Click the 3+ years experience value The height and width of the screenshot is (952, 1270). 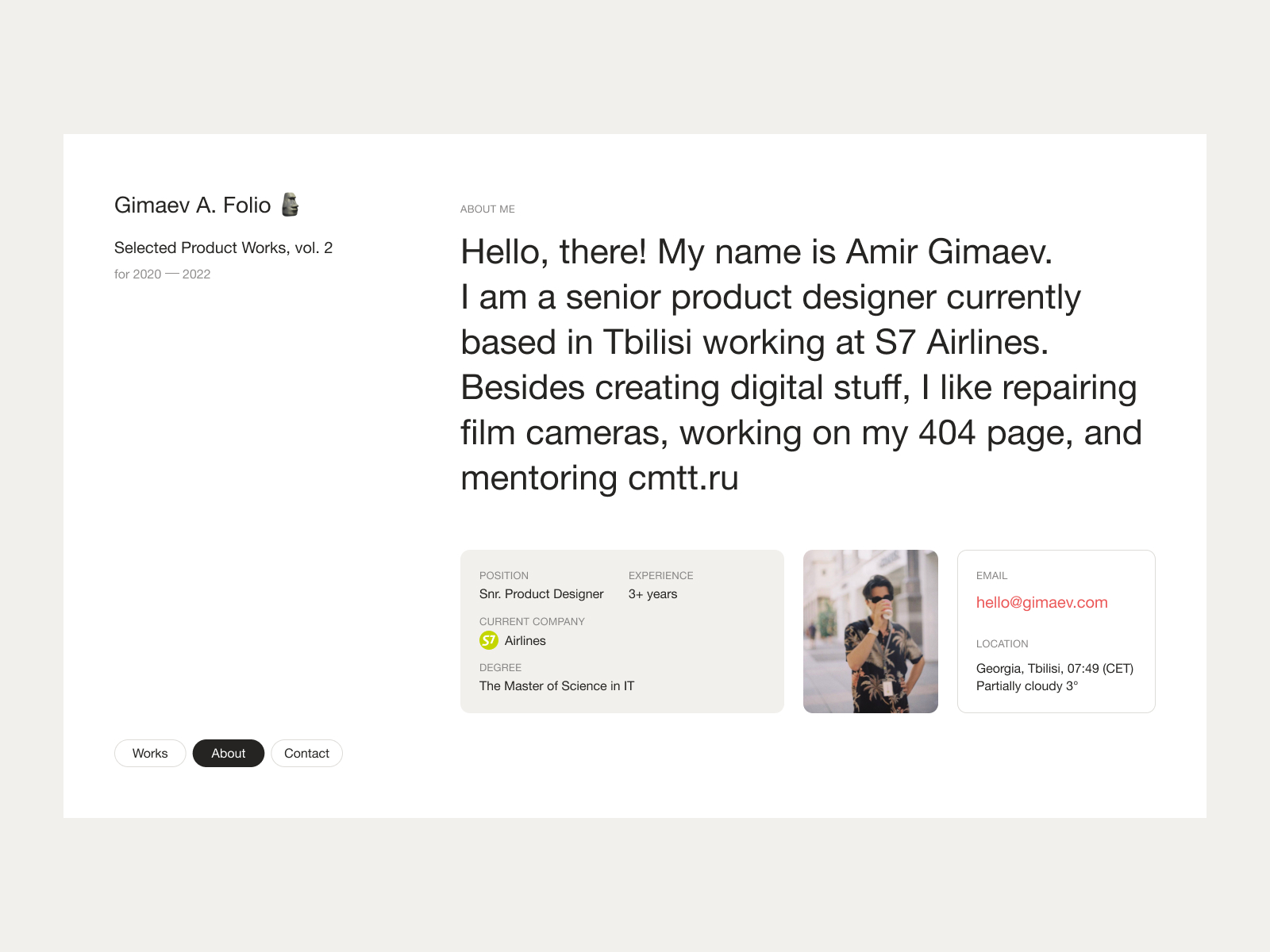pyautogui.click(x=652, y=593)
